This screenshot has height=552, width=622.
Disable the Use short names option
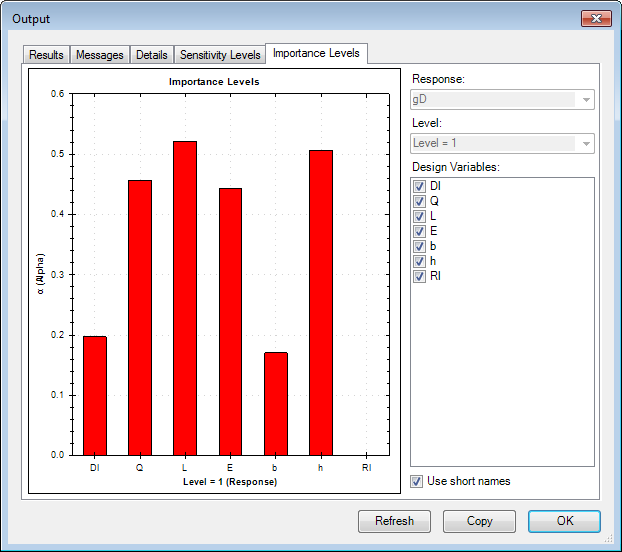click(x=418, y=481)
